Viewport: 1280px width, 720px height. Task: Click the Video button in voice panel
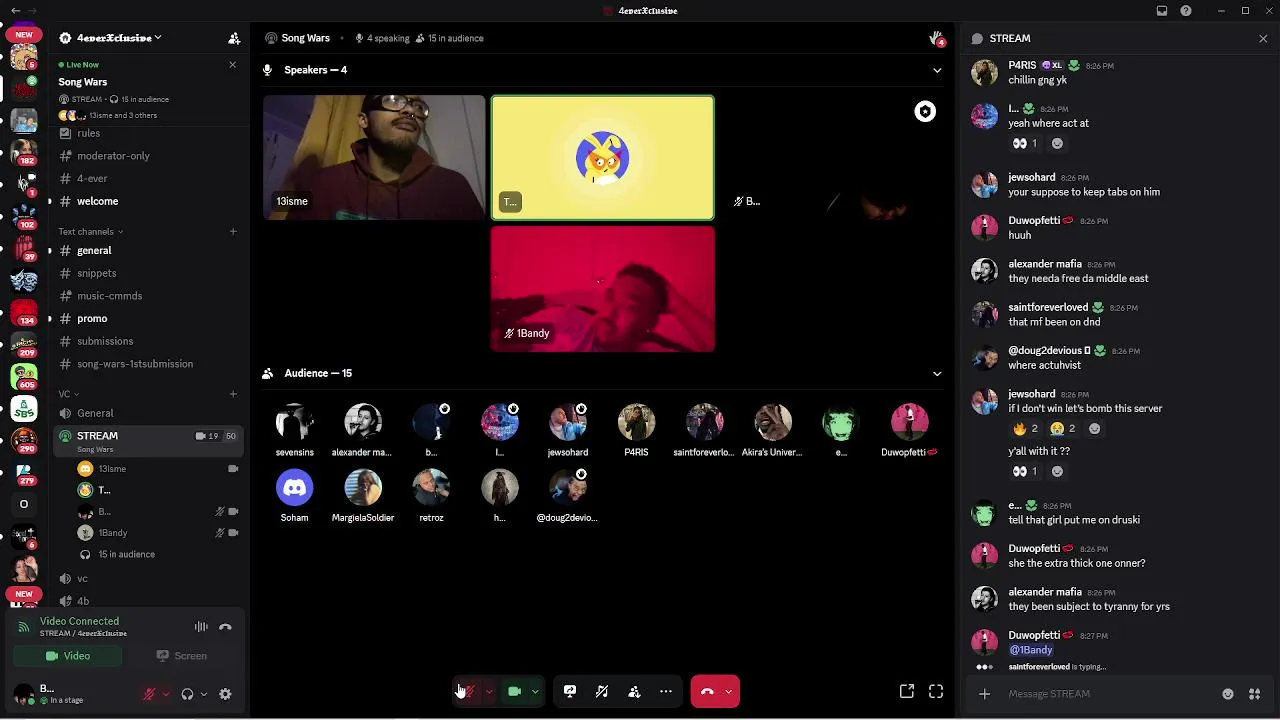[68, 656]
